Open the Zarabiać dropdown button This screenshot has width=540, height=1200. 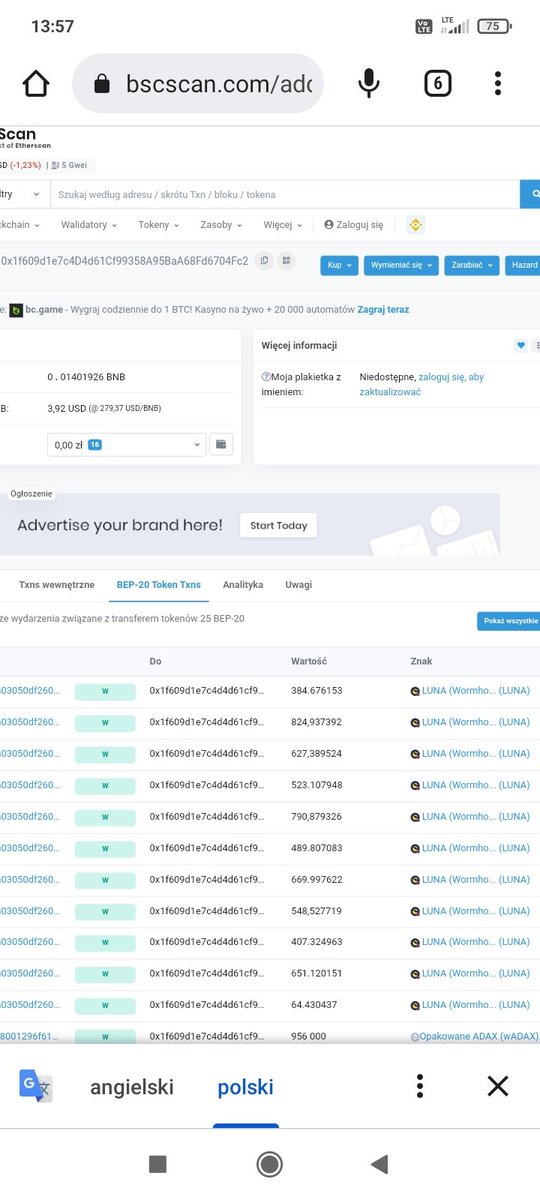tap(471, 265)
